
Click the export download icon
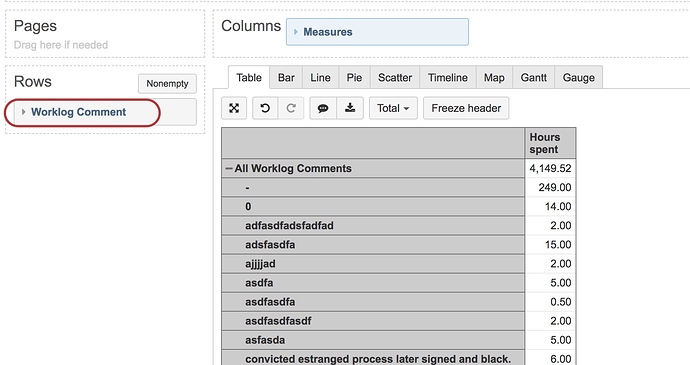pyautogui.click(x=350, y=108)
